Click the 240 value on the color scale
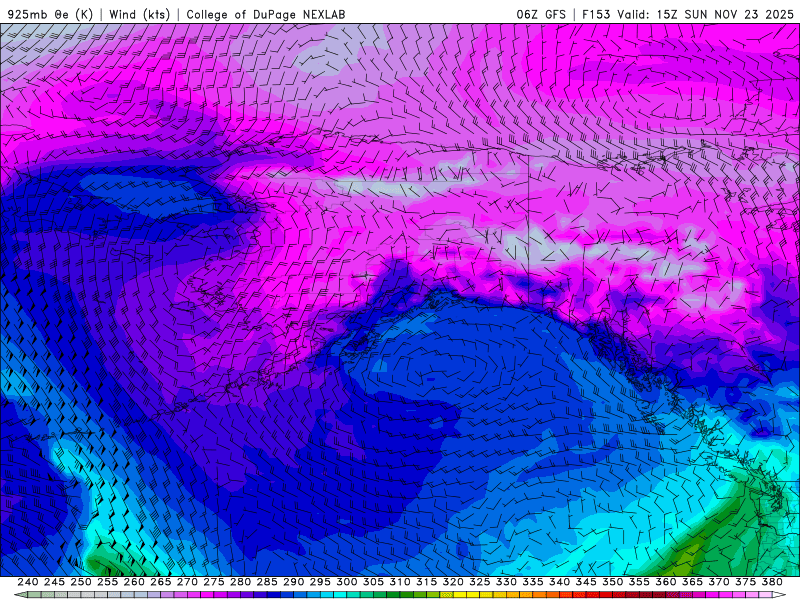Viewport: 800px width, 600px height. (28, 582)
